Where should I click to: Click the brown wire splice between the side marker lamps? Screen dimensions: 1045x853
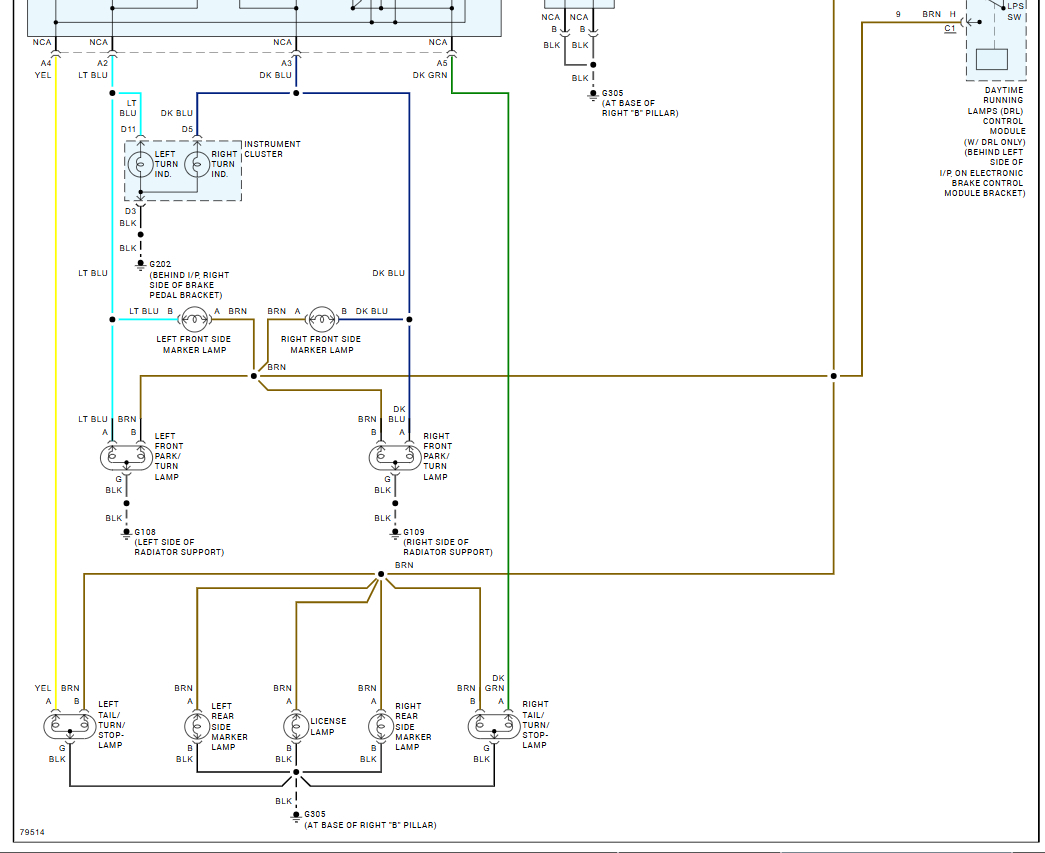(254, 376)
